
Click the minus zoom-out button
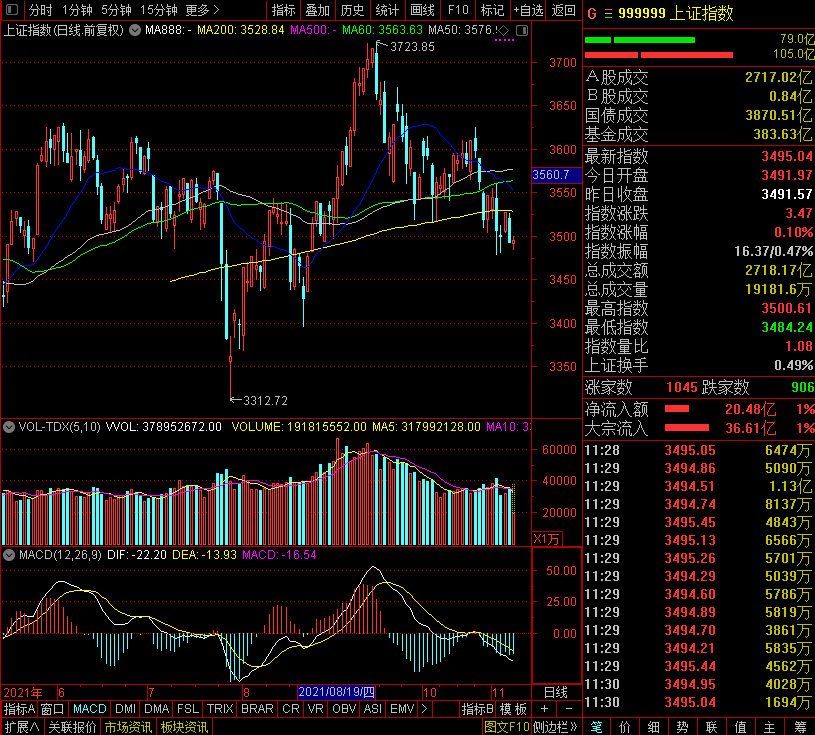coord(568,709)
